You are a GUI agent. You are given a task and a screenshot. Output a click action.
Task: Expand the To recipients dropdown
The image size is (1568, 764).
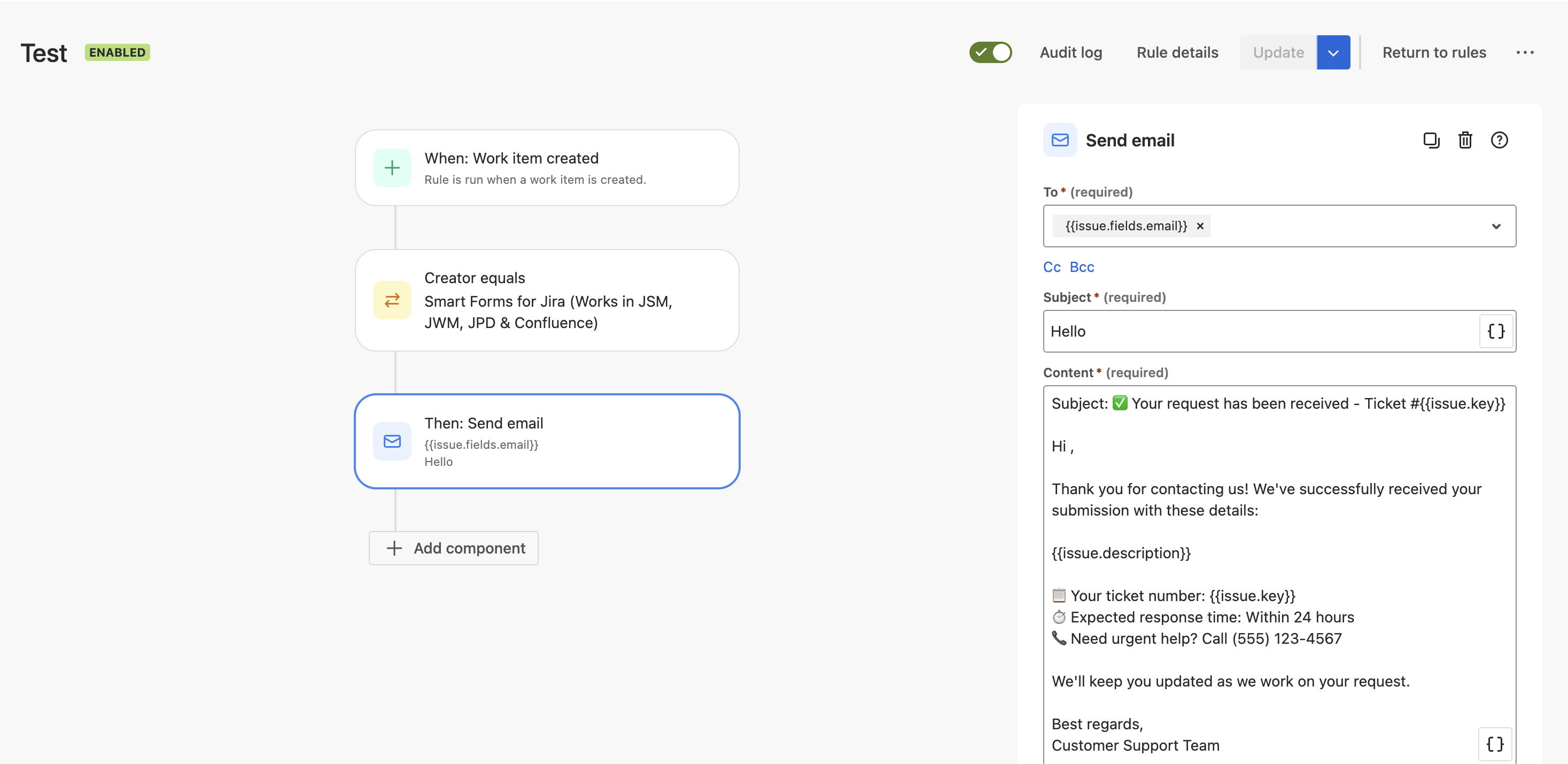pos(1495,227)
